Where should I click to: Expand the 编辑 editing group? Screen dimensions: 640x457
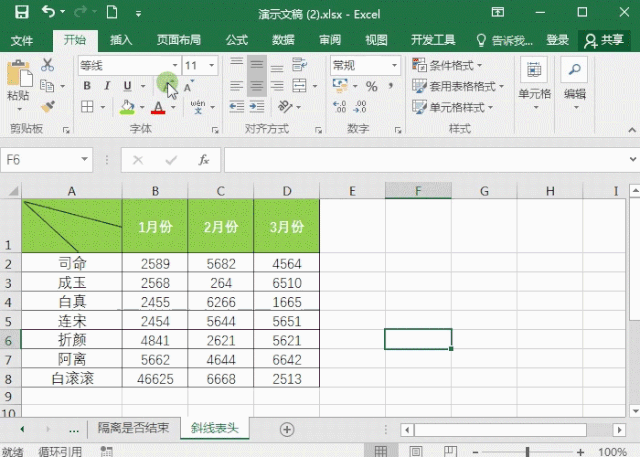click(x=575, y=84)
